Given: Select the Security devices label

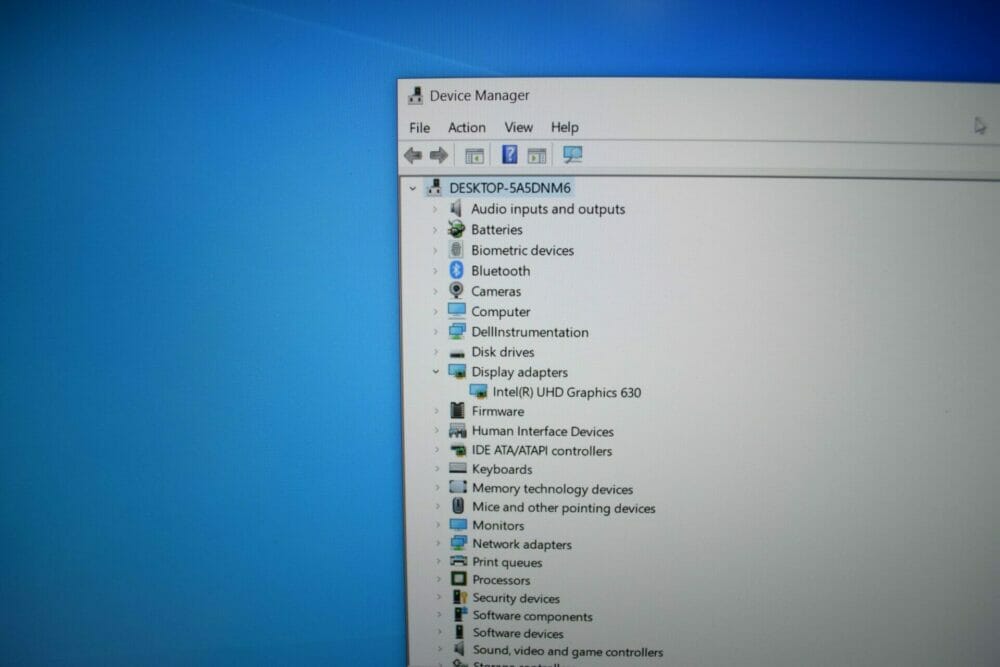Looking at the screenshot, I should pos(516,598).
